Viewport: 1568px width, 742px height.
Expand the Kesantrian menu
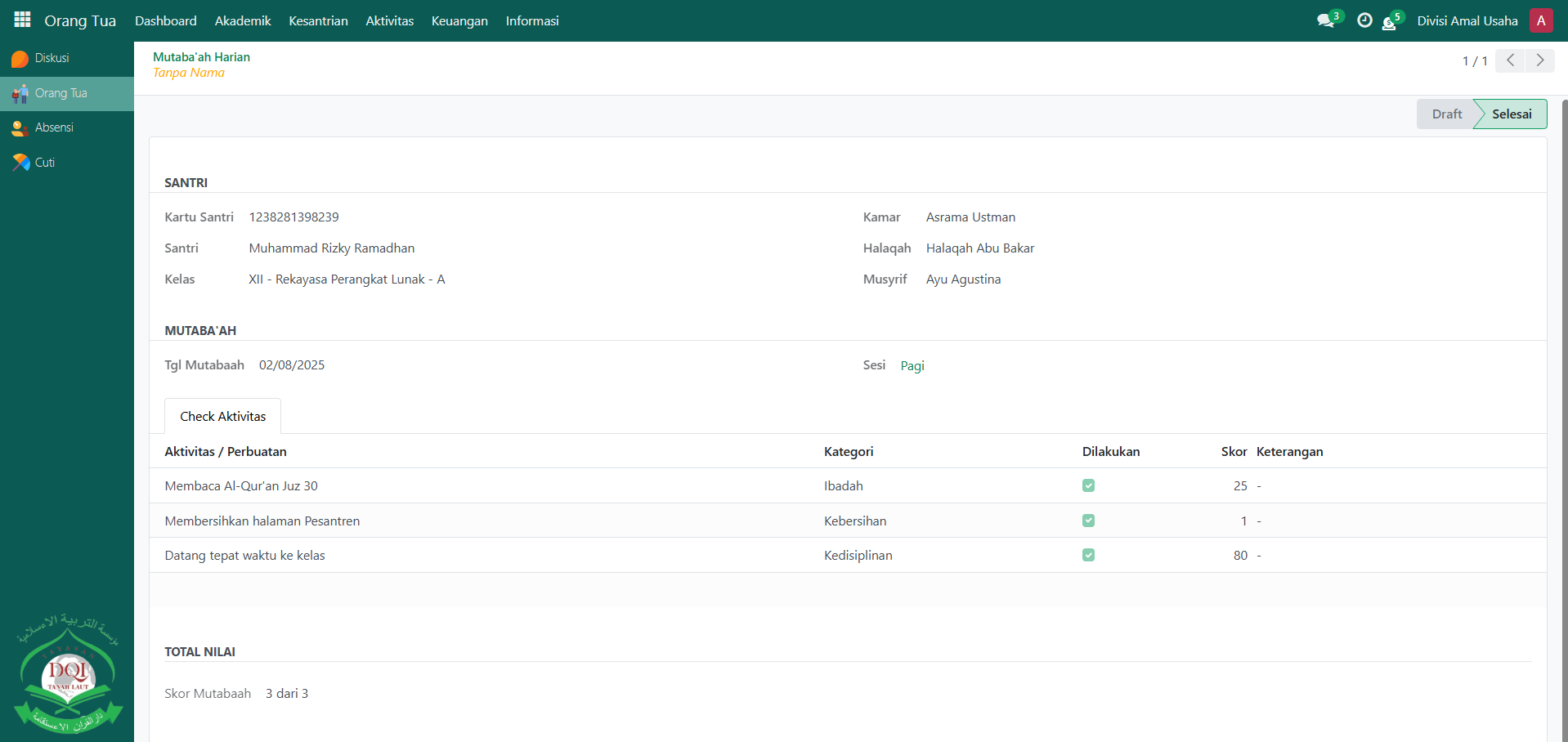pos(318,20)
